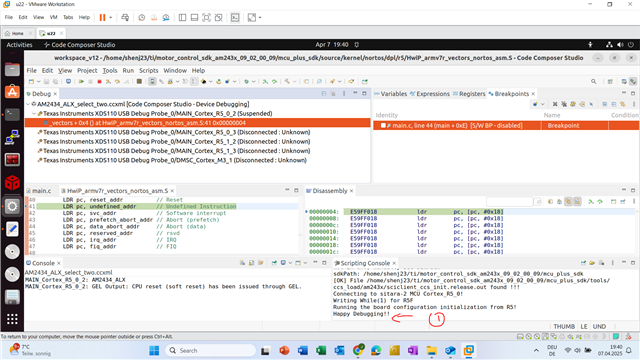Image resolution: width=640 pixels, height=360 pixels.
Task: Click Remove All Breakpoints double-X icon
Action: click(x=564, y=104)
